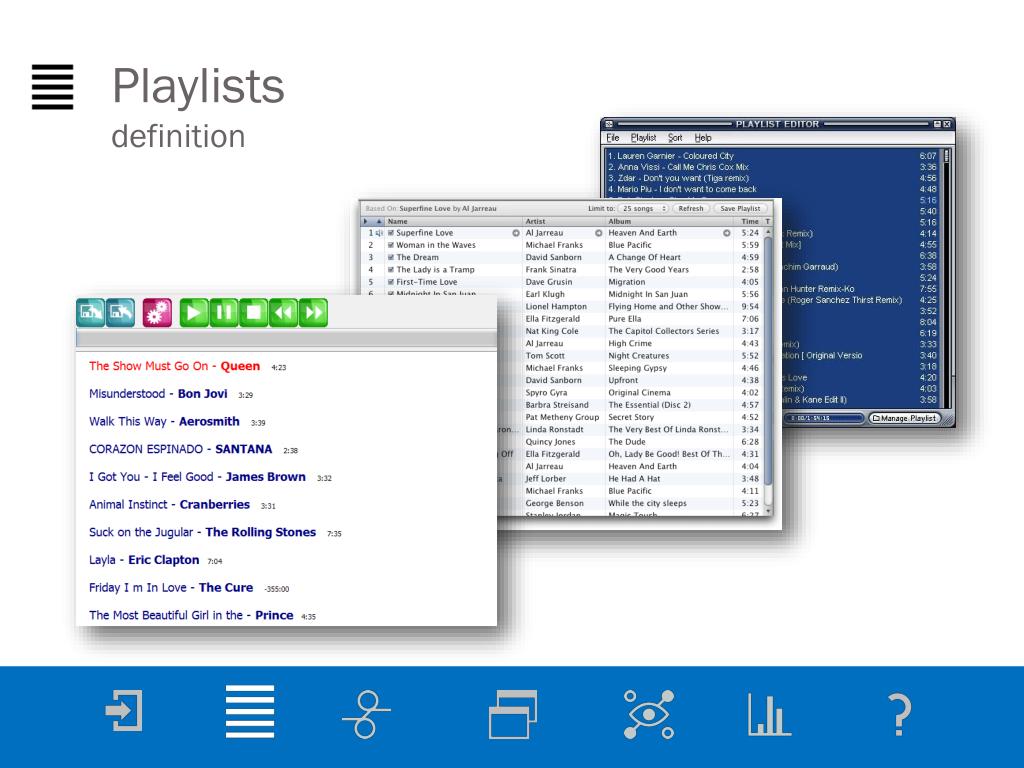This screenshot has width=1024, height=768.
Task: Click the gray progress bar under toolbar
Action: (x=286, y=338)
